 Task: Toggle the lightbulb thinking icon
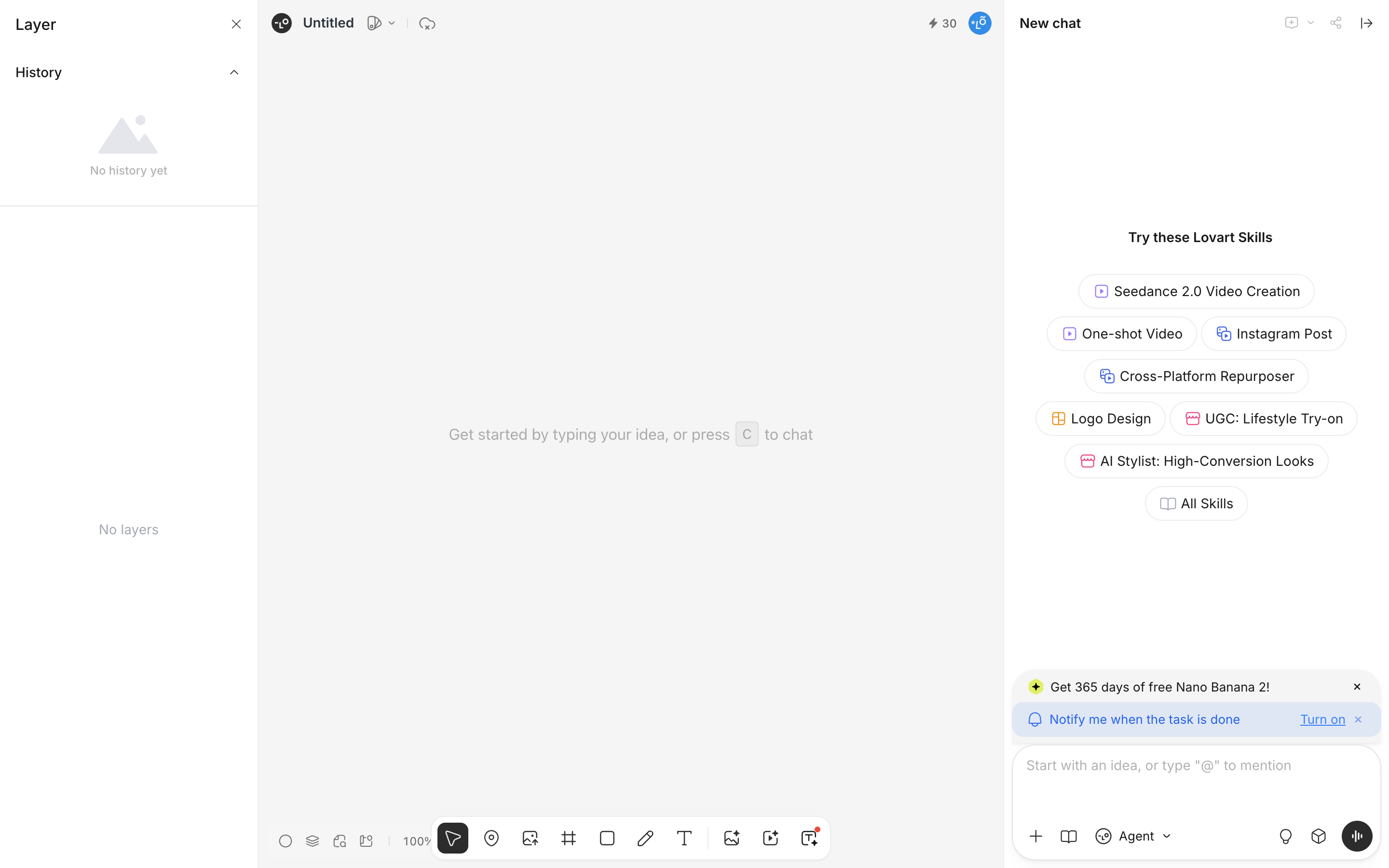pyautogui.click(x=1286, y=836)
